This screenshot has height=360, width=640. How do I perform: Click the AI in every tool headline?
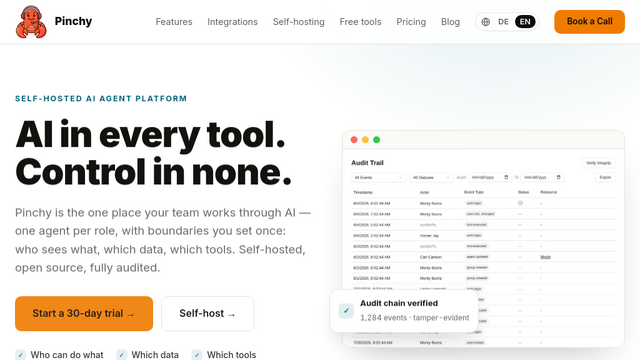tap(150, 135)
